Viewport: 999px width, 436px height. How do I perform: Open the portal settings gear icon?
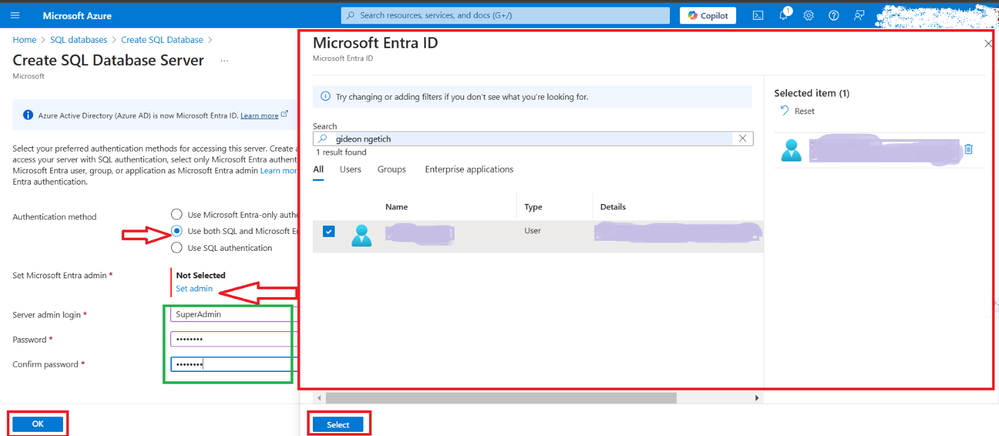[809, 15]
